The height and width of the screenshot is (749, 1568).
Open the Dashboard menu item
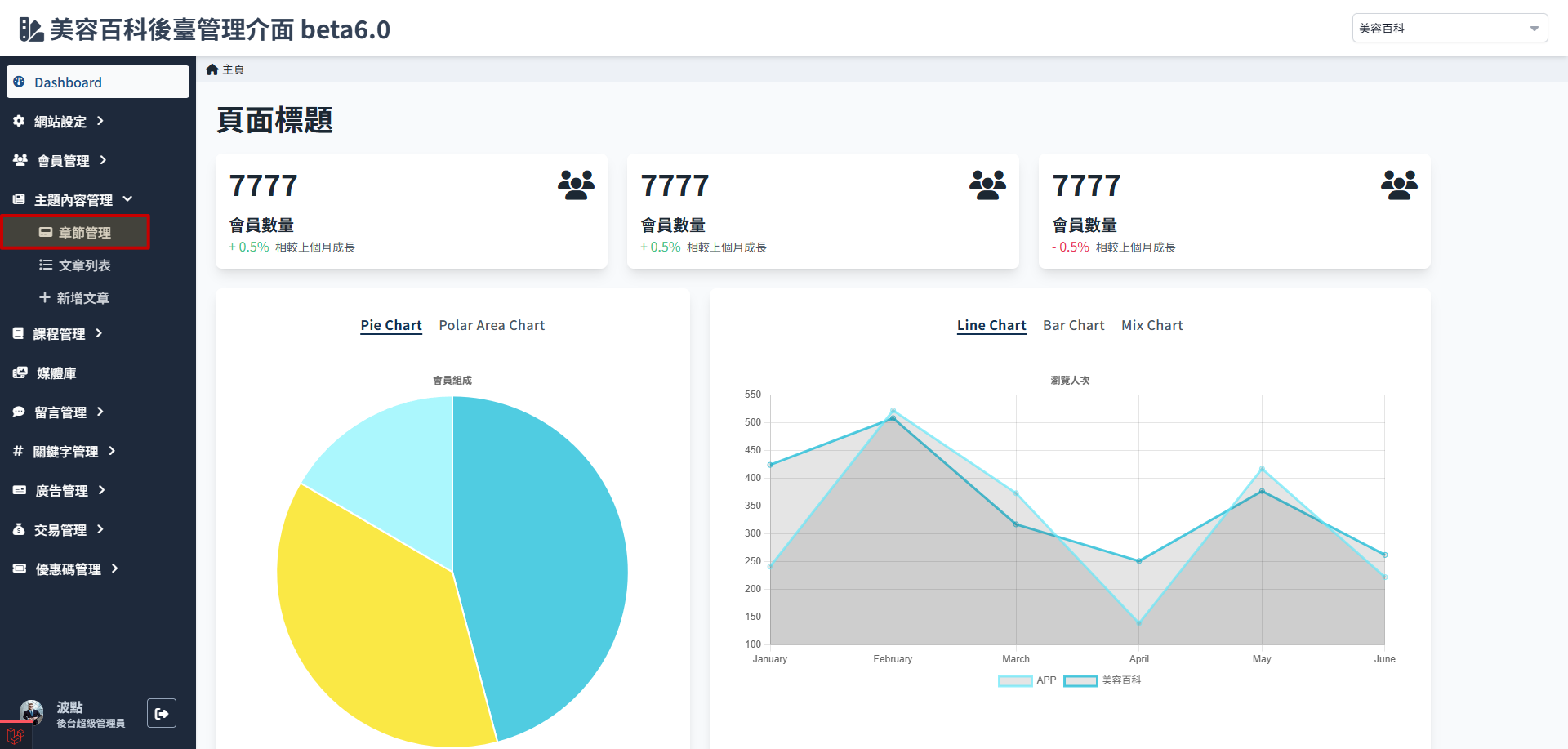tap(98, 82)
